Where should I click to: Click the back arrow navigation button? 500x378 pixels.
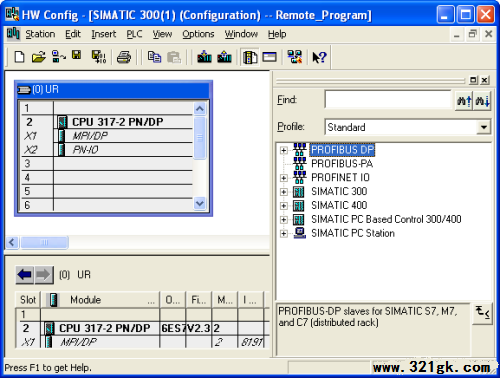point(25,275)
